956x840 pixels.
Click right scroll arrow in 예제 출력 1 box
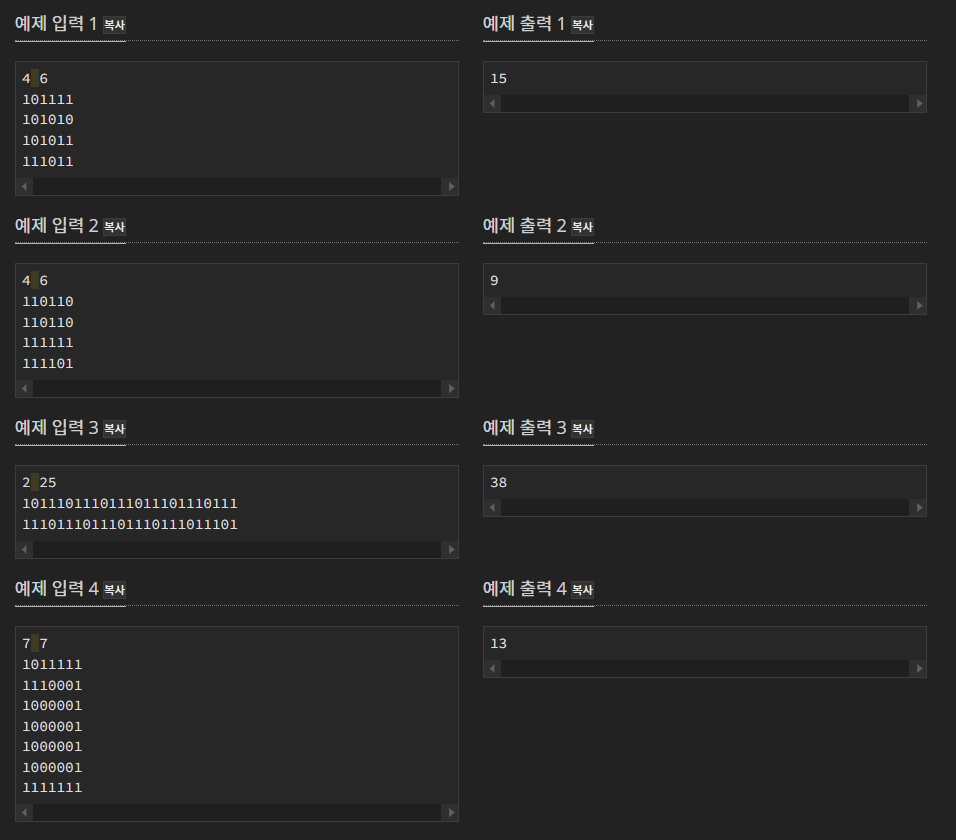919,104
